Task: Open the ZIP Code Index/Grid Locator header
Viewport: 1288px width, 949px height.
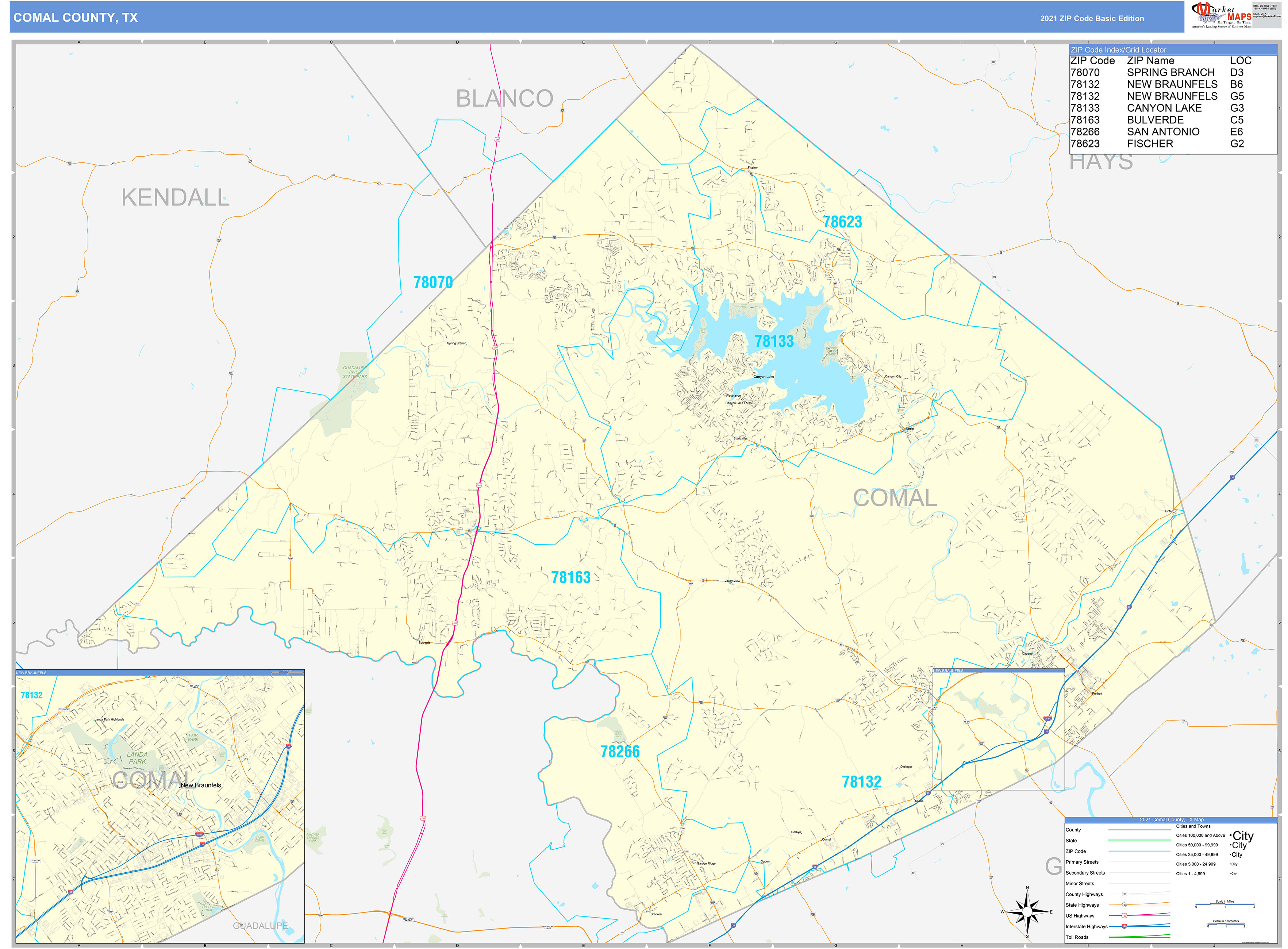Action: tap(1118, 50)
